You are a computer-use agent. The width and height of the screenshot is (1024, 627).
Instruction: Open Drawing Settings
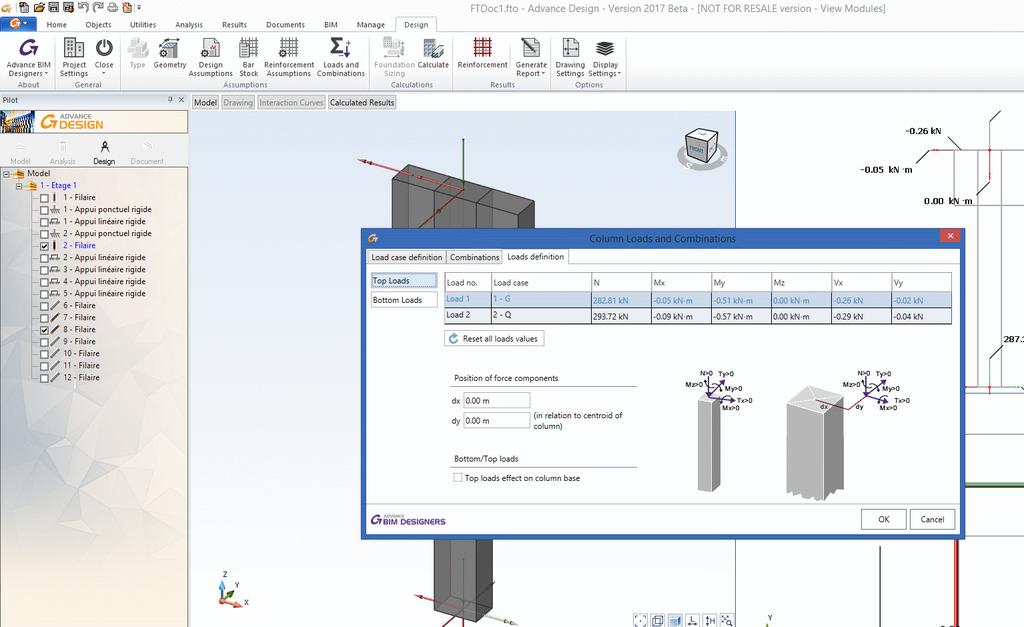pyautogui.click(x=570, y=57)
